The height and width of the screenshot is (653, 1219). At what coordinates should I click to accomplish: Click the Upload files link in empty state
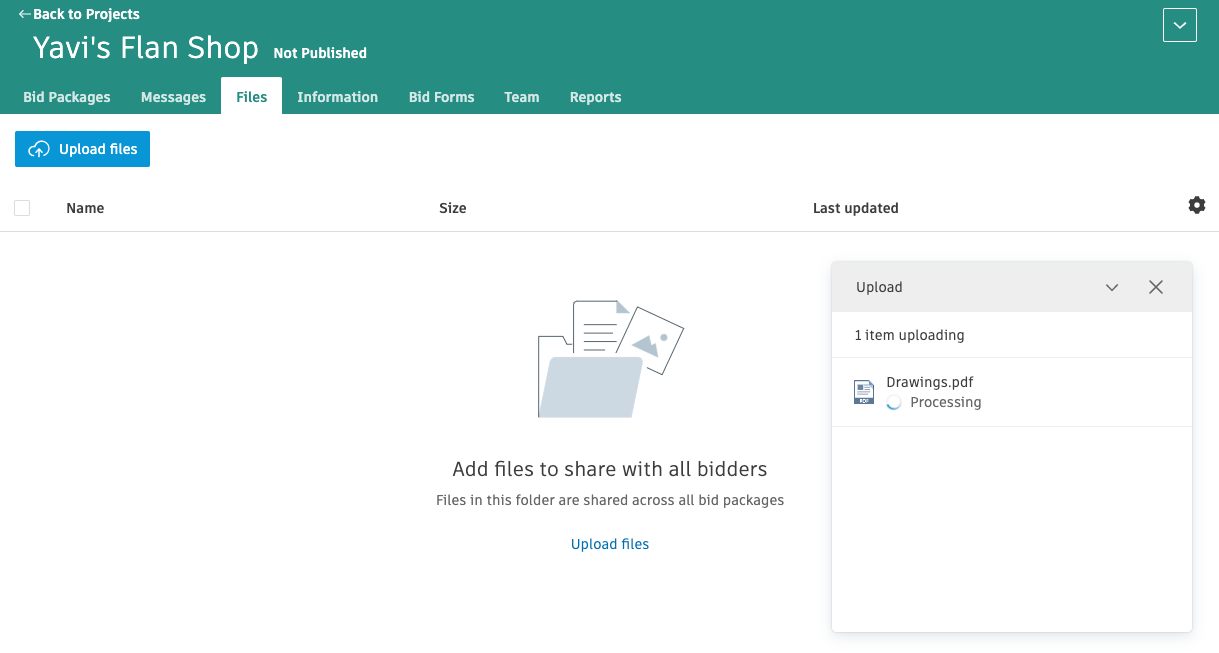[610, 544]
